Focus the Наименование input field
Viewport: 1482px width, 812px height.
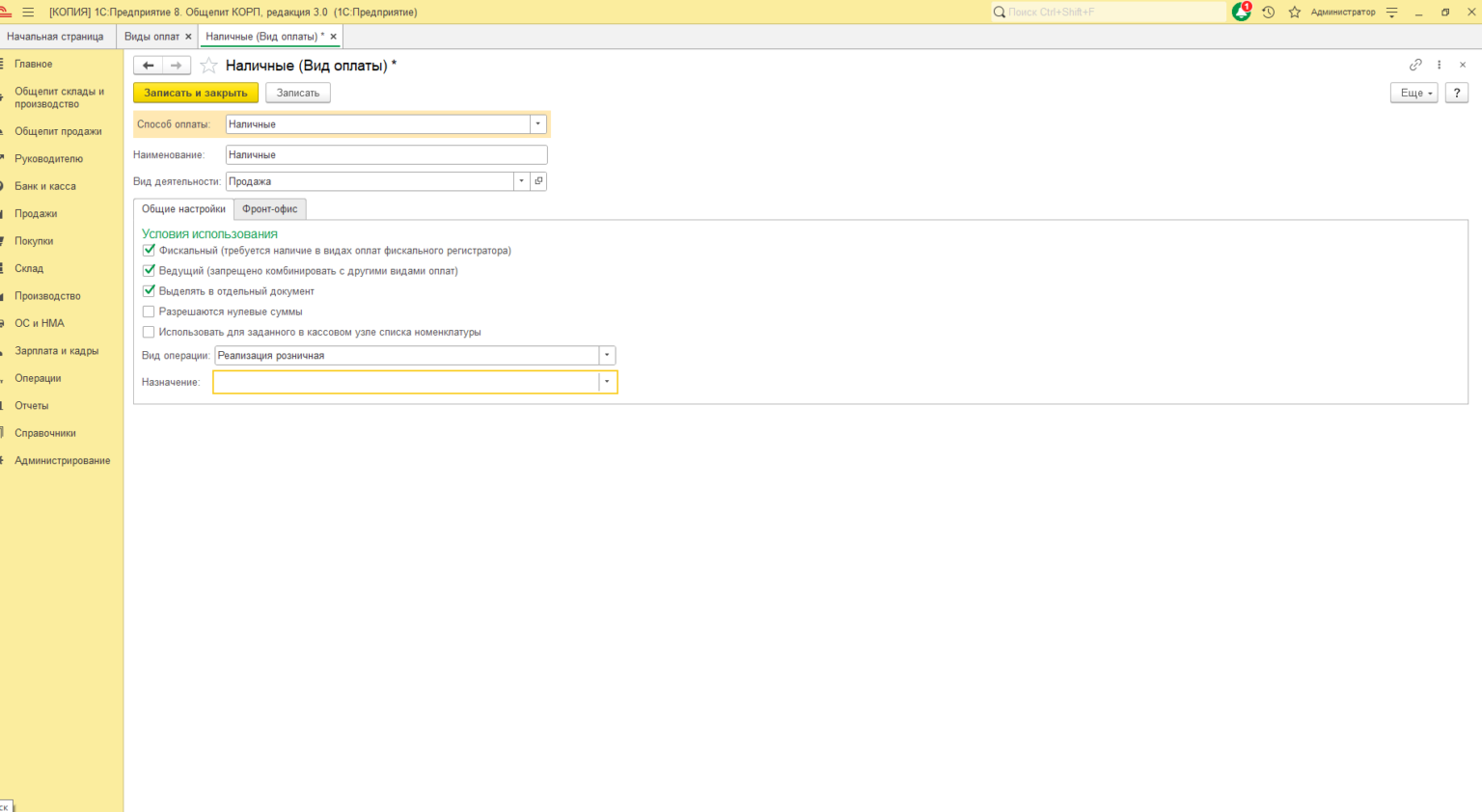pyautogui.click(x=386, y=154)
